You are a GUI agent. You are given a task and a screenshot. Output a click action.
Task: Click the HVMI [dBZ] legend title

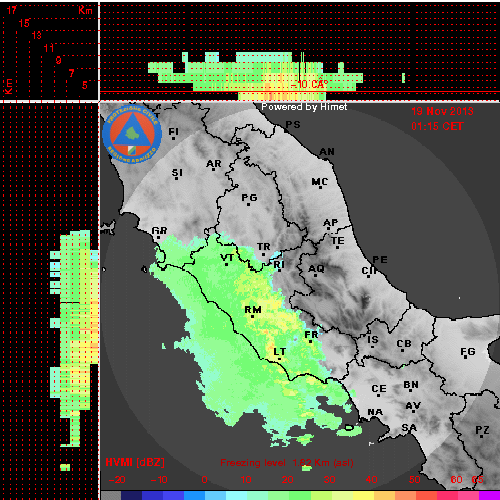coord(135,462)
